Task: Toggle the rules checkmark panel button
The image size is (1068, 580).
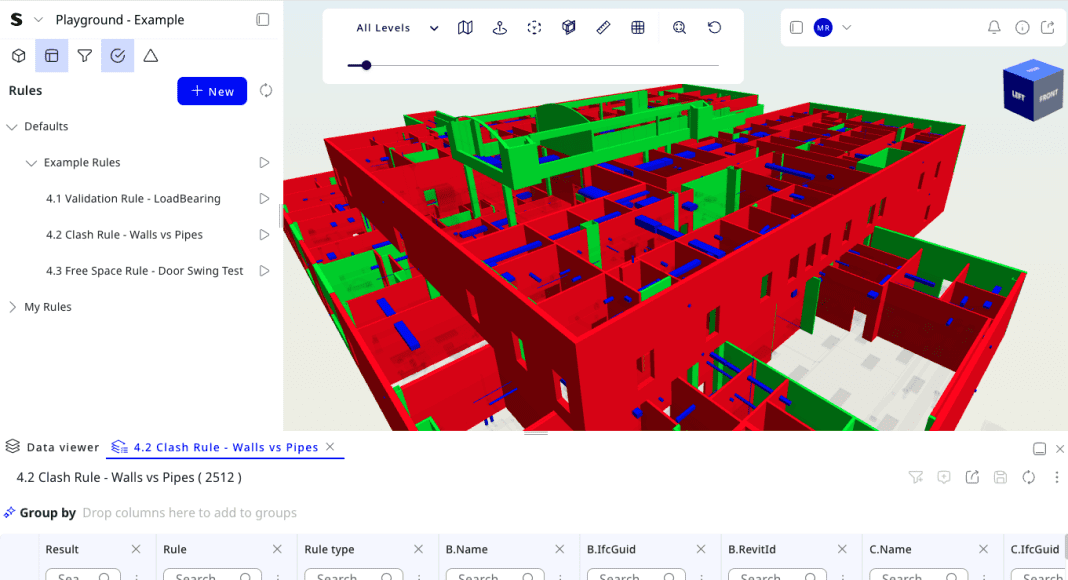Action: click(117, 56)
